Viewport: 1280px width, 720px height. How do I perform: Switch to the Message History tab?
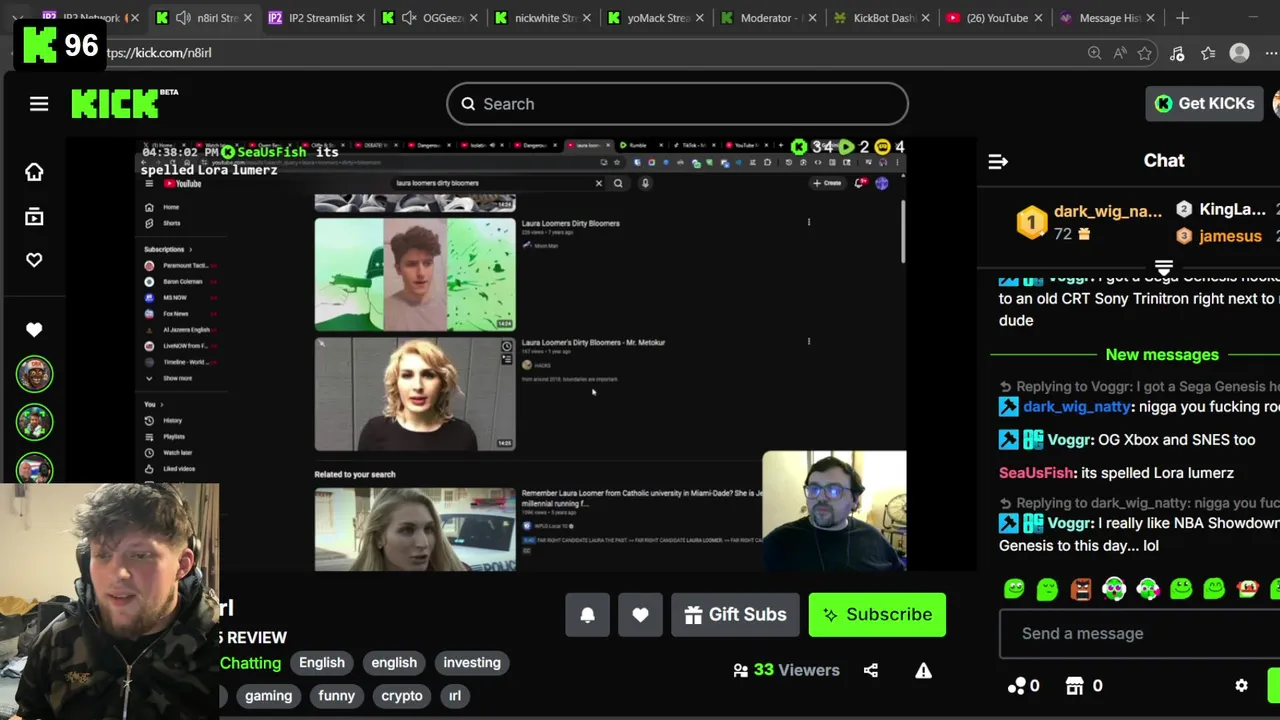point(1109,18)
